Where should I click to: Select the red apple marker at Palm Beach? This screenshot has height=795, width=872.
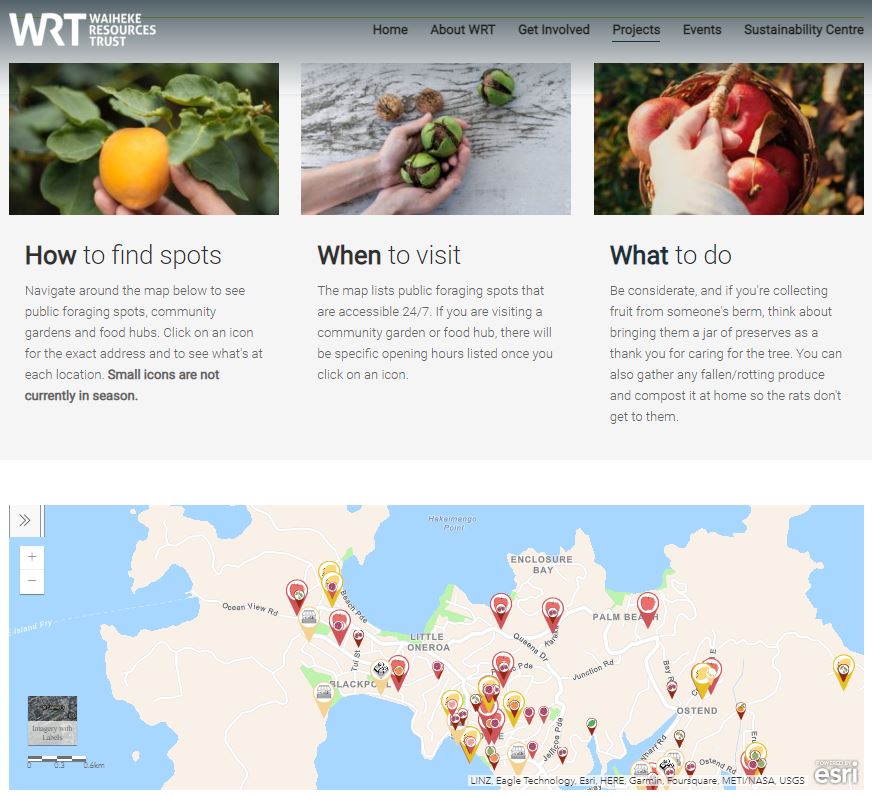(x=647, y=609)
